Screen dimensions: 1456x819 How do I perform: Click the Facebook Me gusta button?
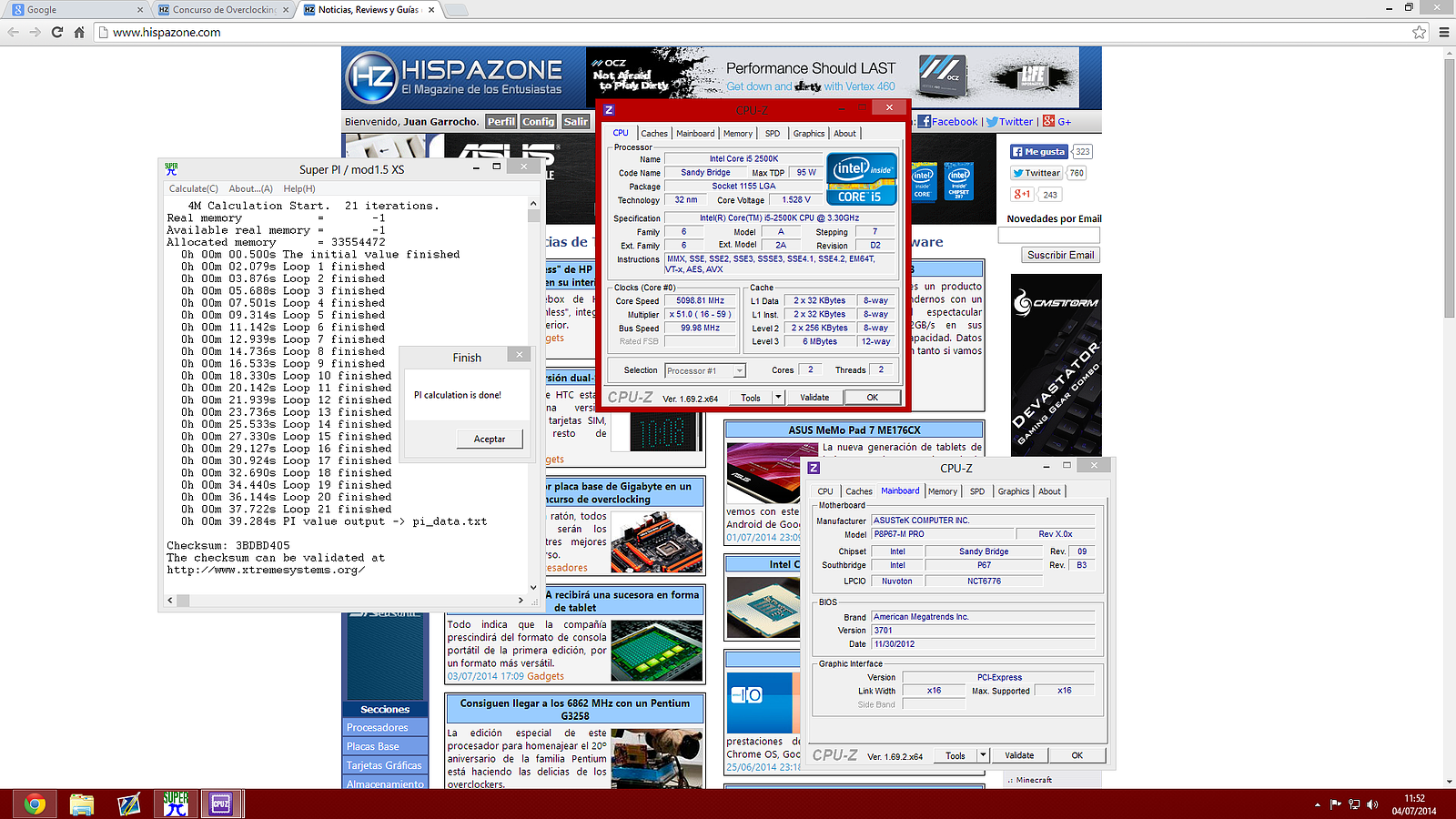tap(1038, 152)
